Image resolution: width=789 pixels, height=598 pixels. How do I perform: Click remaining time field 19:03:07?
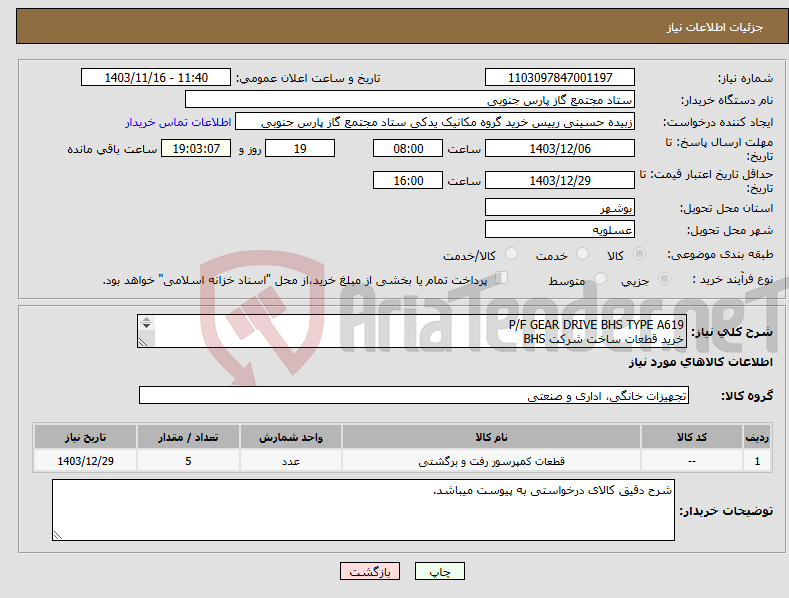coord(196,148)
